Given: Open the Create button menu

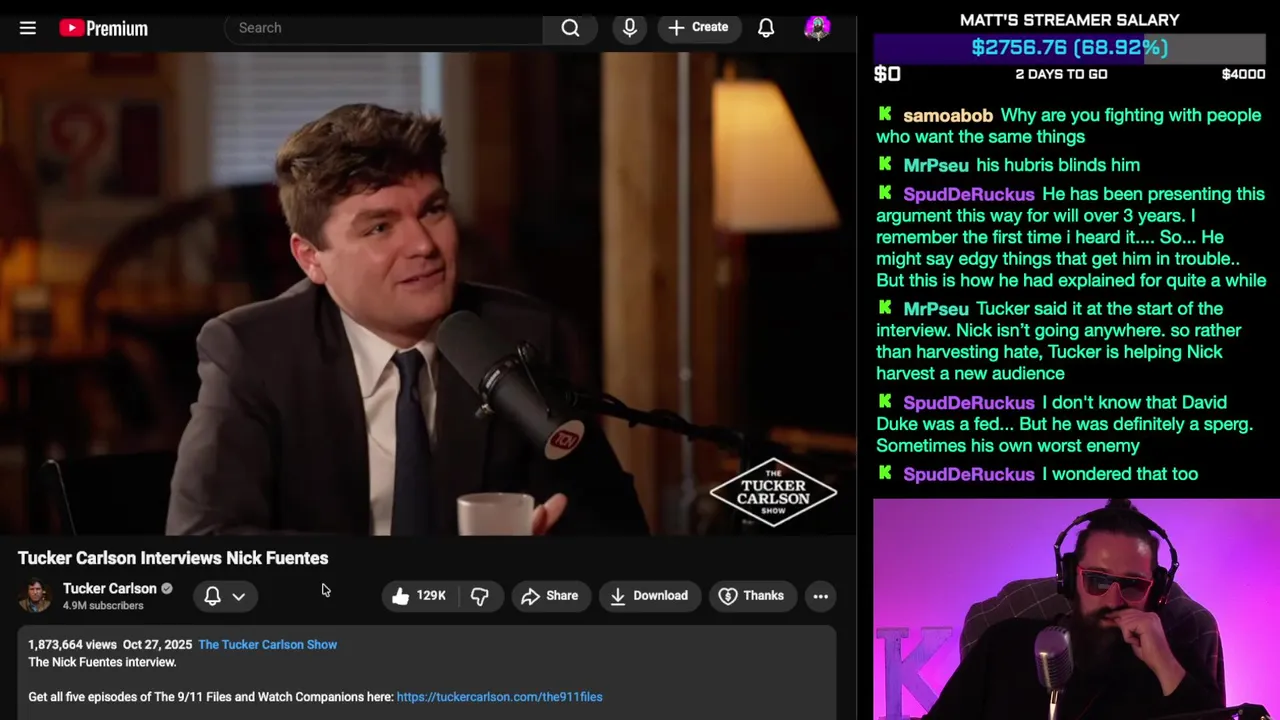Looking at the screenshot, I should pos(698,27).
